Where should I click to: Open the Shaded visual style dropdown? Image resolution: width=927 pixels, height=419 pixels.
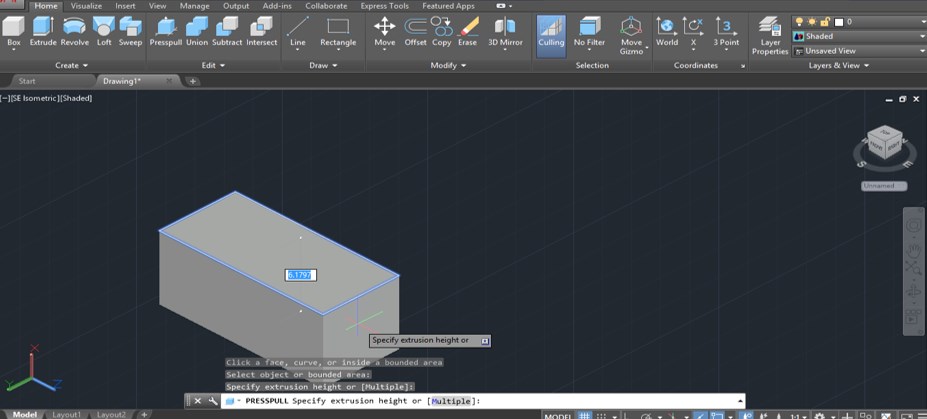coord(859,36)
